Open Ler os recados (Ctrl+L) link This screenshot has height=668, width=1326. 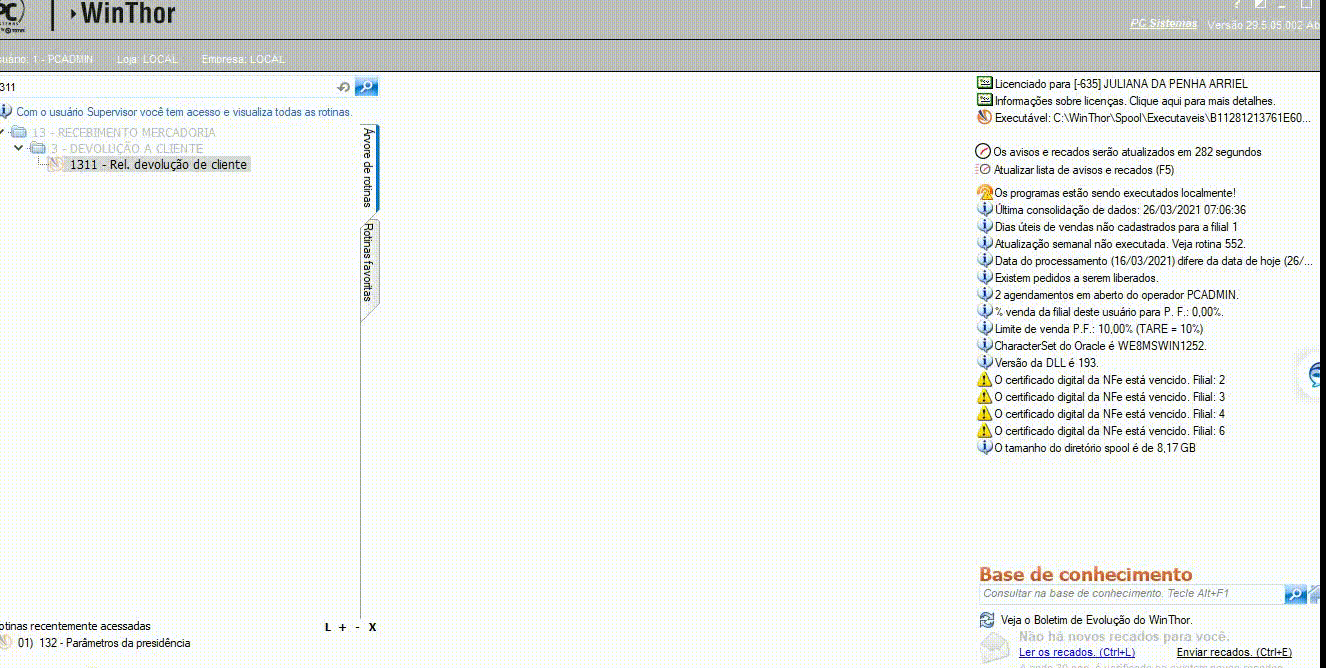click(1076, 652)
